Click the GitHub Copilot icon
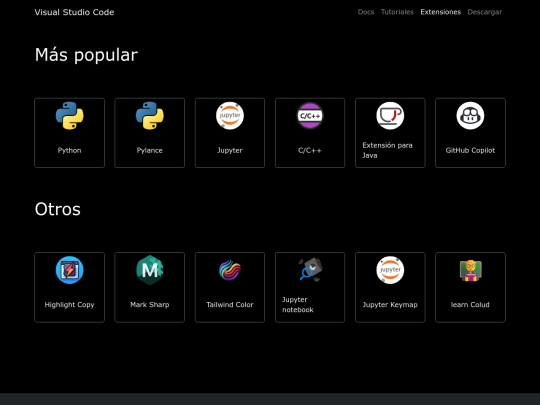540x405 pixels. (470, 116)
